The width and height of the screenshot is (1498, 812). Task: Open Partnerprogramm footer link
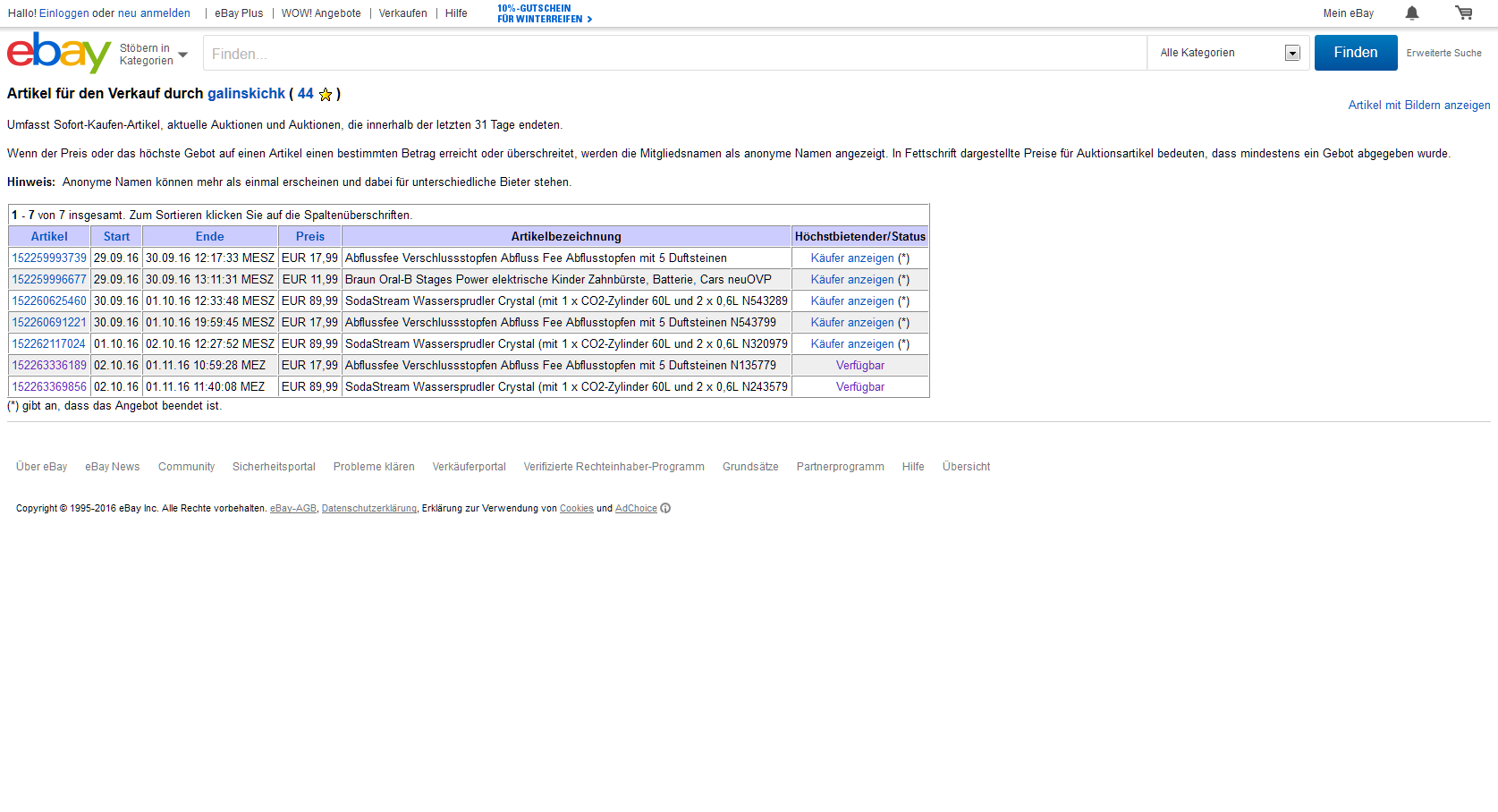(x=841, y=467)
